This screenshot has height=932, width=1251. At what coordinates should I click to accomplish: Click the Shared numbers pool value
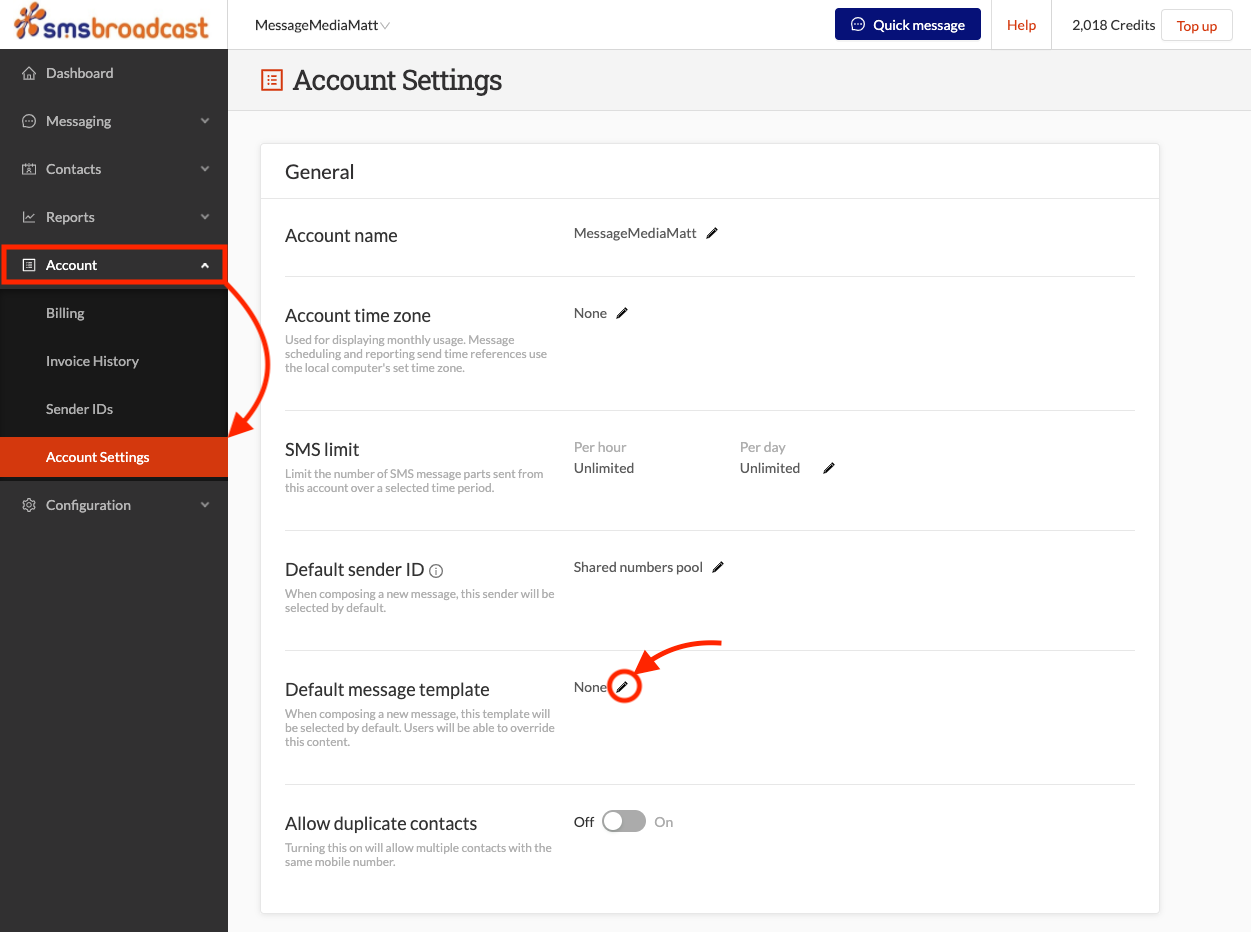(x=638, y=567)
